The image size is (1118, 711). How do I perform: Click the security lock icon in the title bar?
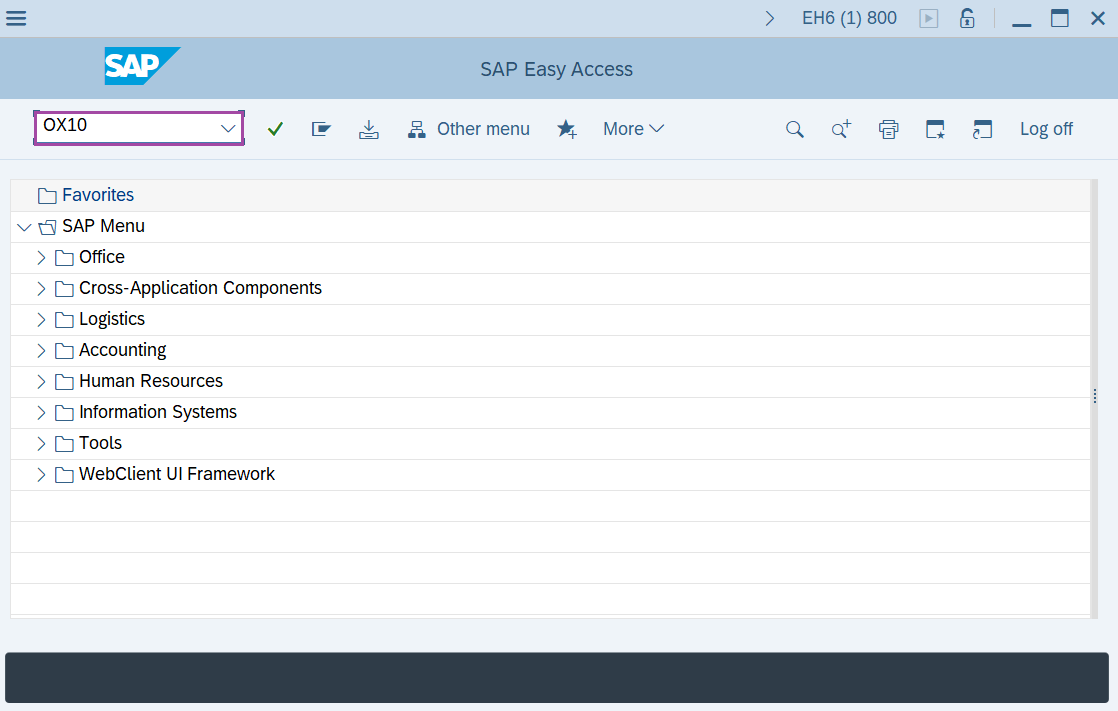pos(966,17)
